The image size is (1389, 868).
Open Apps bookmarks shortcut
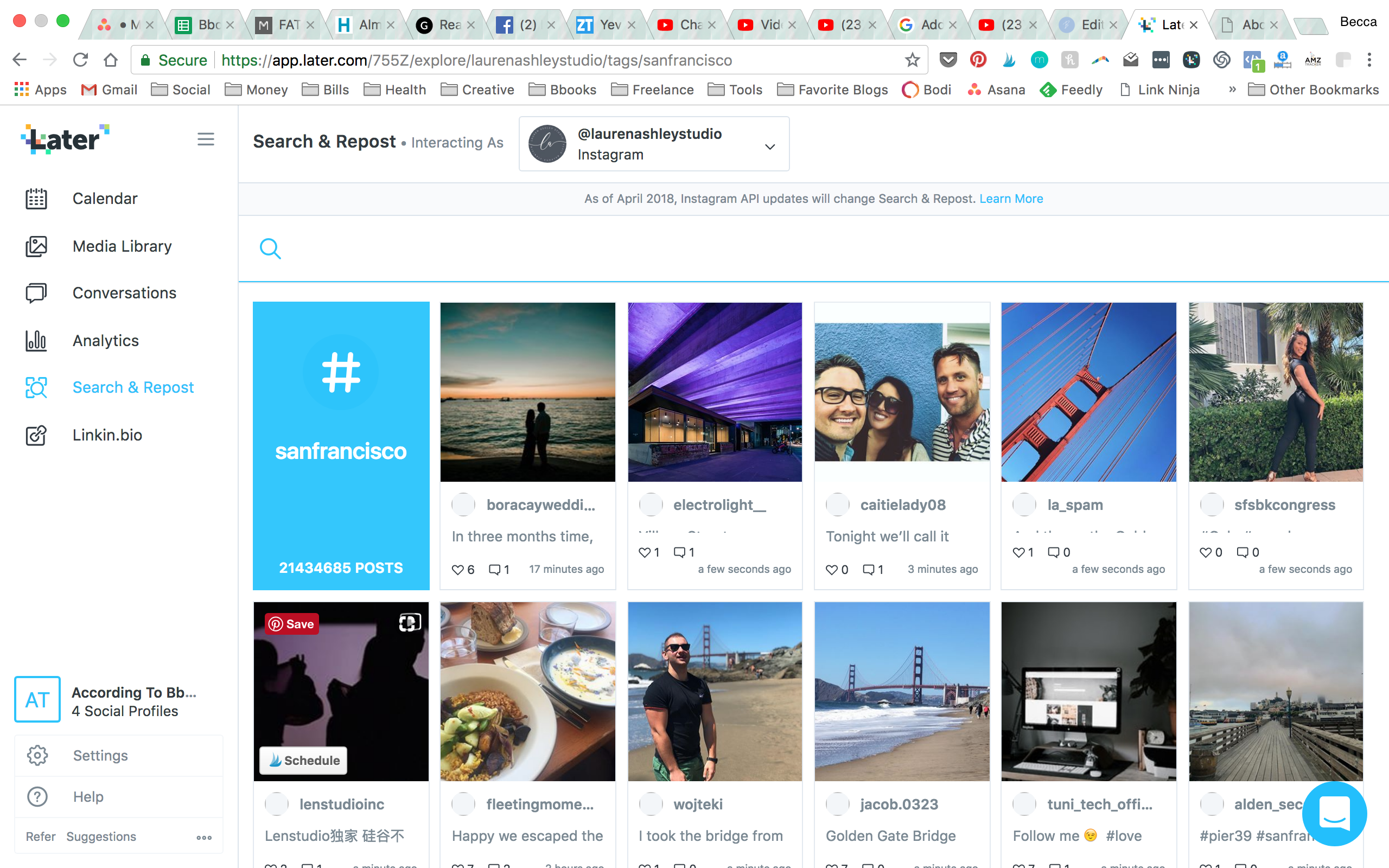point(40,90)
